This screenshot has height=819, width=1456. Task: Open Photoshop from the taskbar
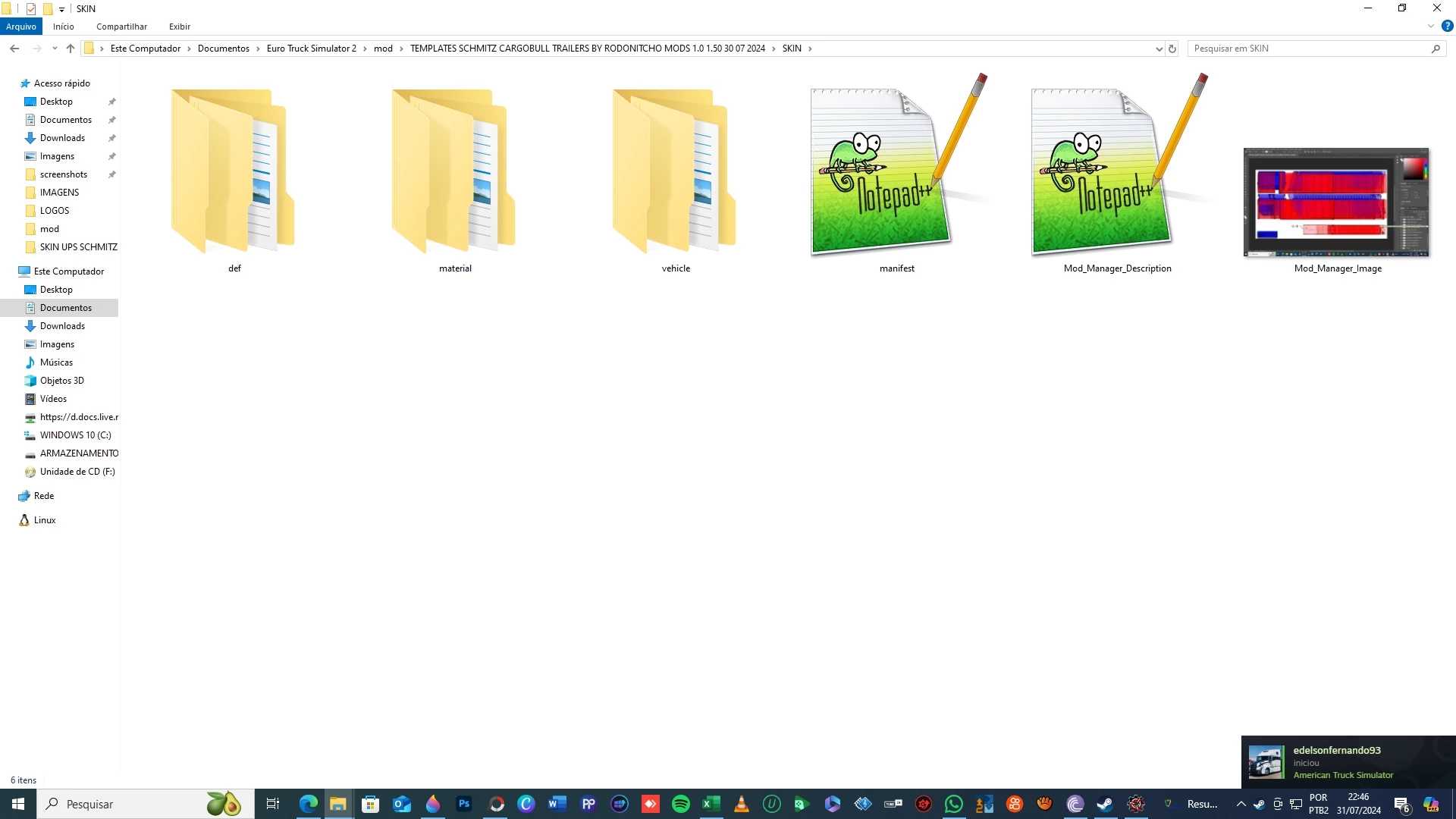pyautogui.click(x=464, y=804)
